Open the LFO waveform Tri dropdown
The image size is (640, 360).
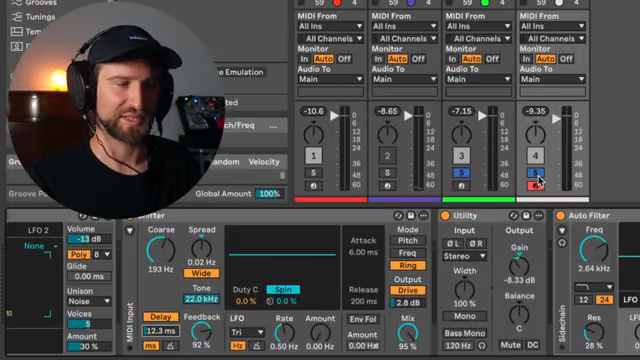(247, 333)
